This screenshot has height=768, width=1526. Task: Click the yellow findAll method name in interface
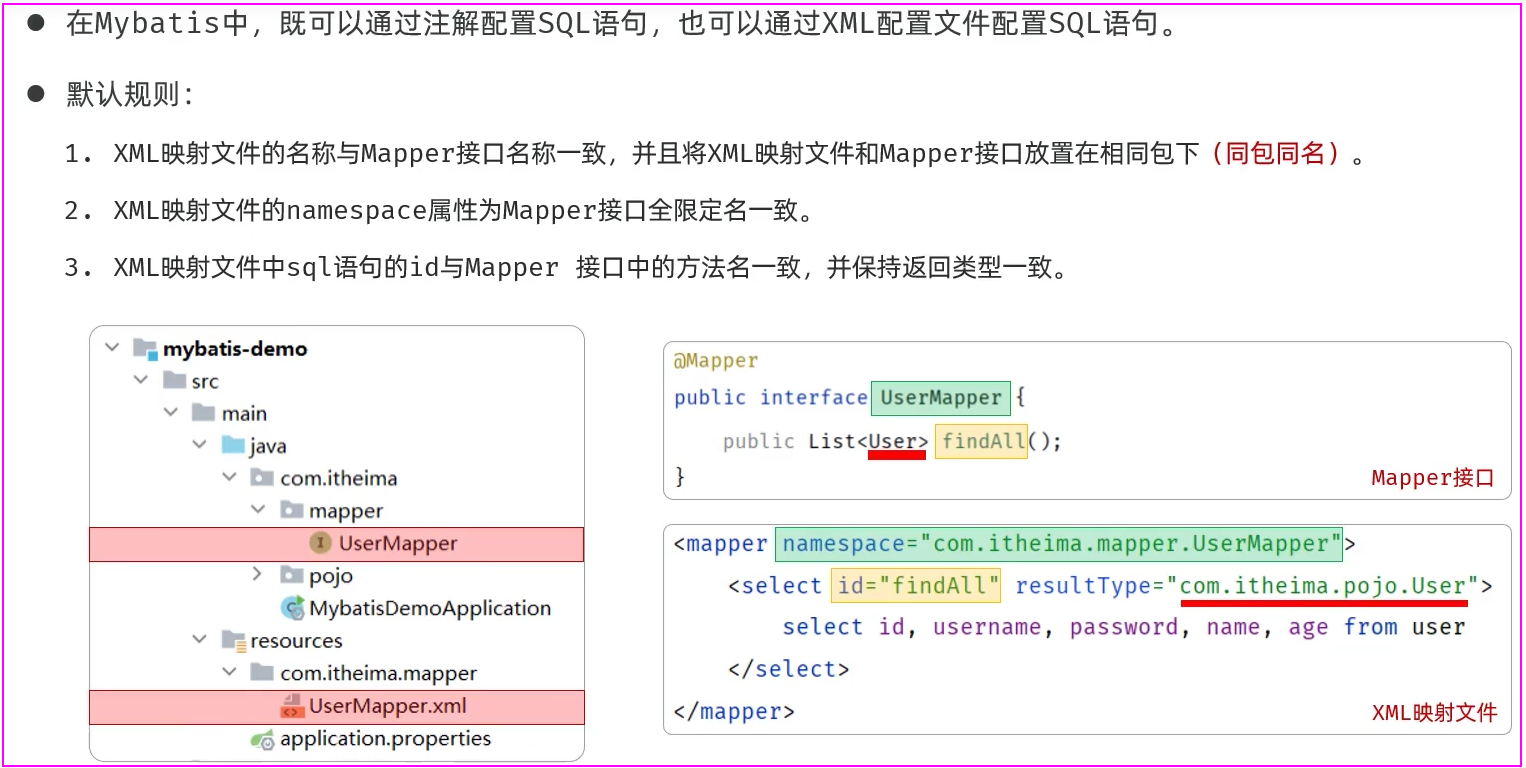[x=981, y=441]
